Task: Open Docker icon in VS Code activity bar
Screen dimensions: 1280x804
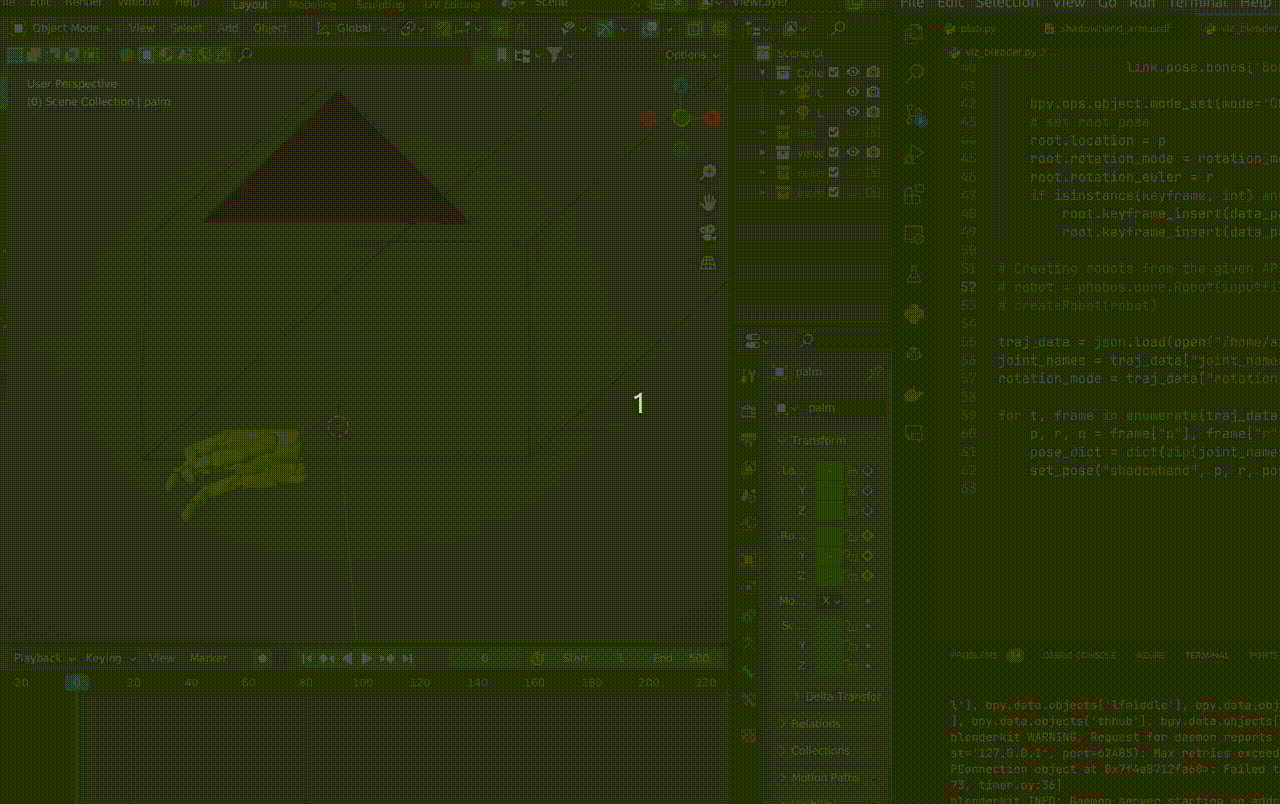Action: (913, 394)
